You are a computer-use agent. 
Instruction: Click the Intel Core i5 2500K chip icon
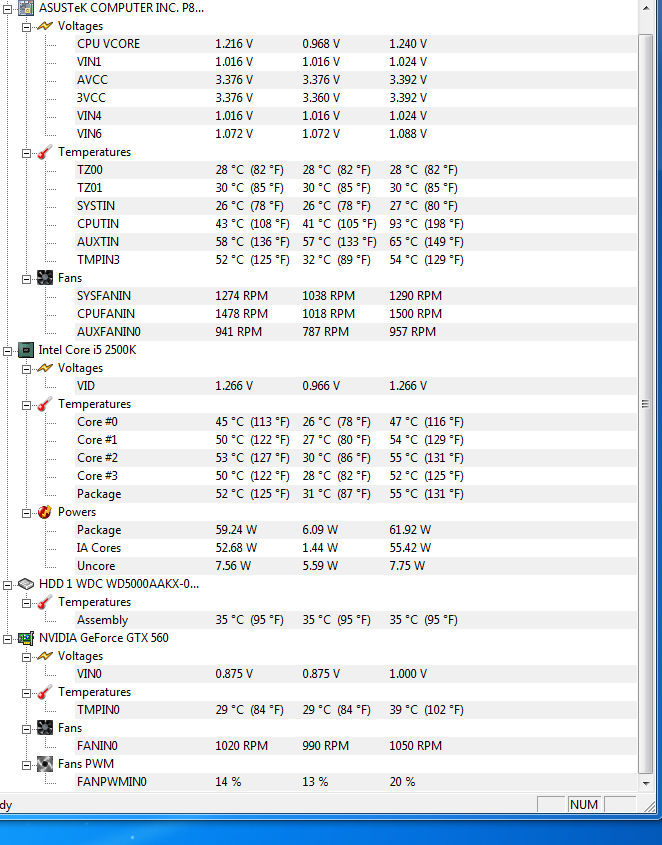(26, 350)
